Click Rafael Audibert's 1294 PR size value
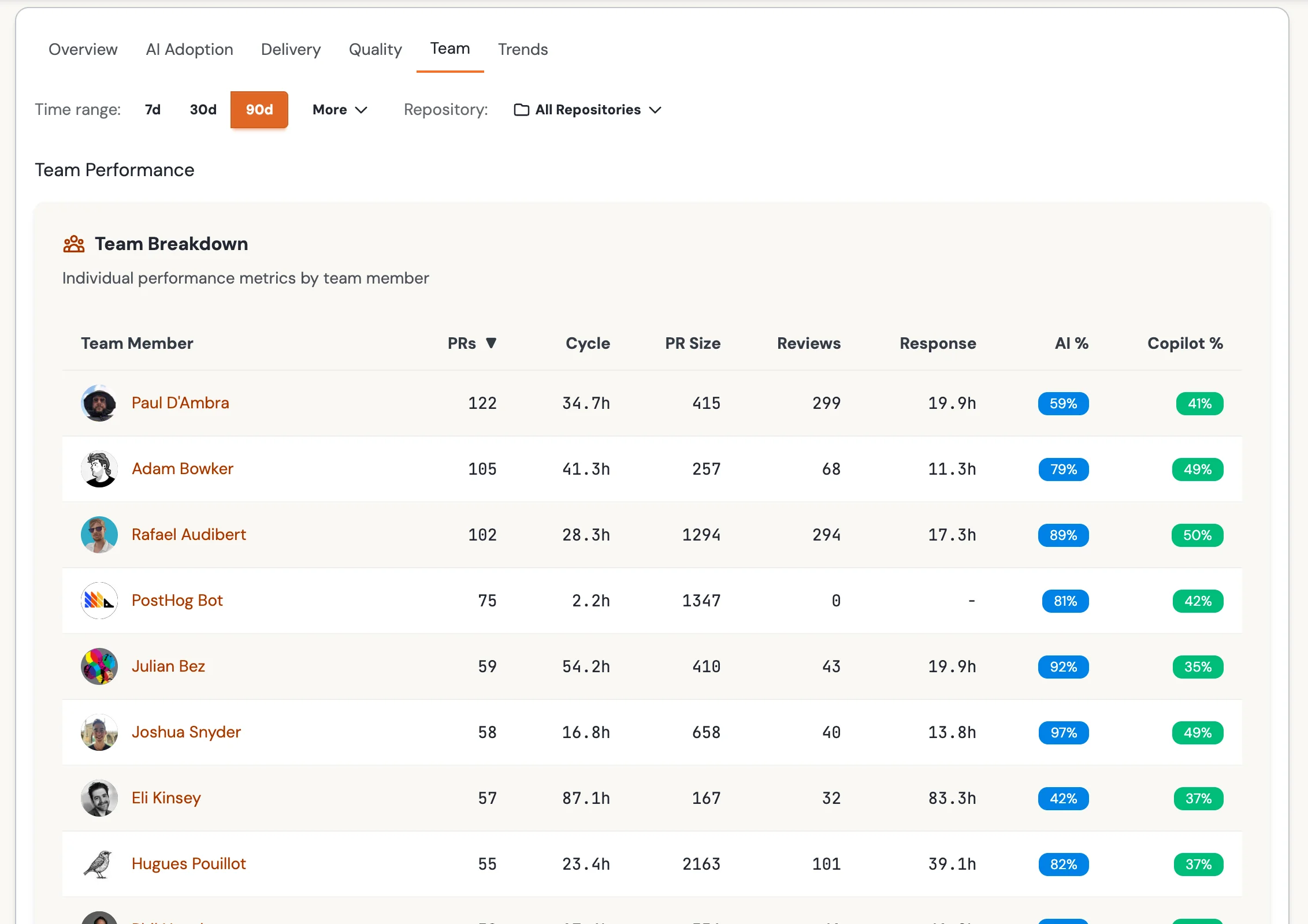1308x924 pixels. pyautogui.click(x=701, y=535)
